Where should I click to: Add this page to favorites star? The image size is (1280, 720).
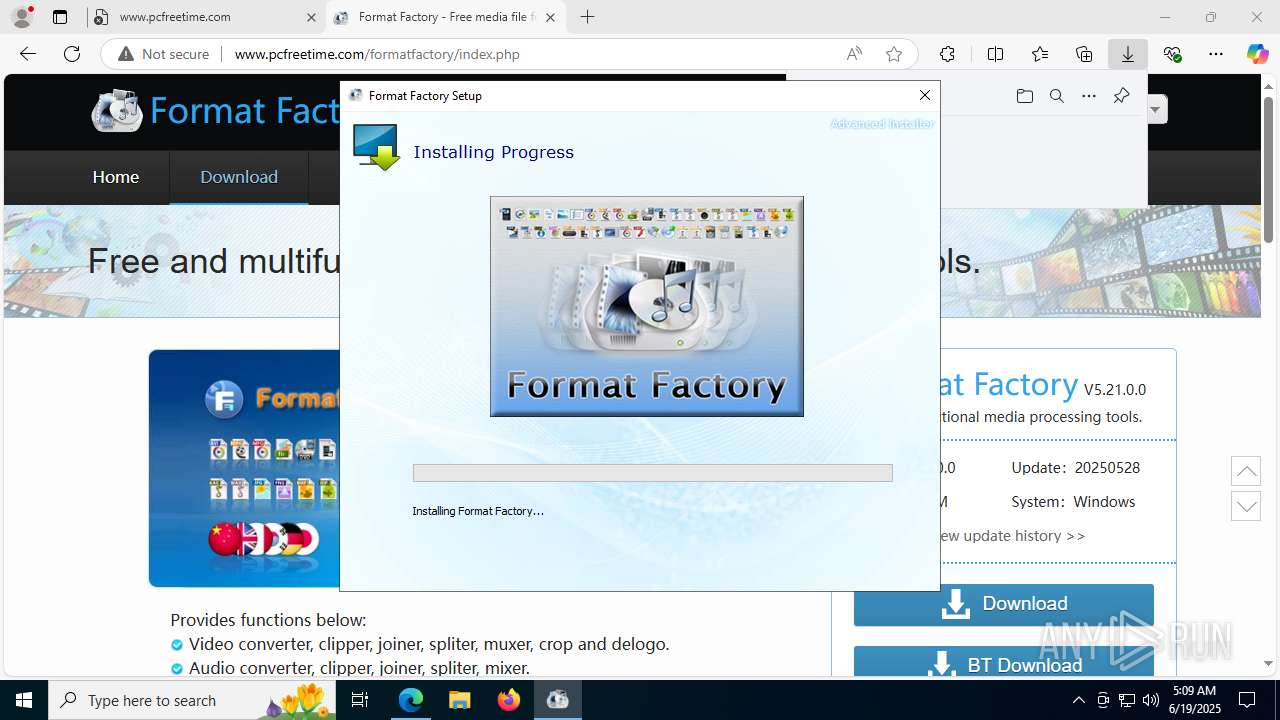[x=894, y=54]
